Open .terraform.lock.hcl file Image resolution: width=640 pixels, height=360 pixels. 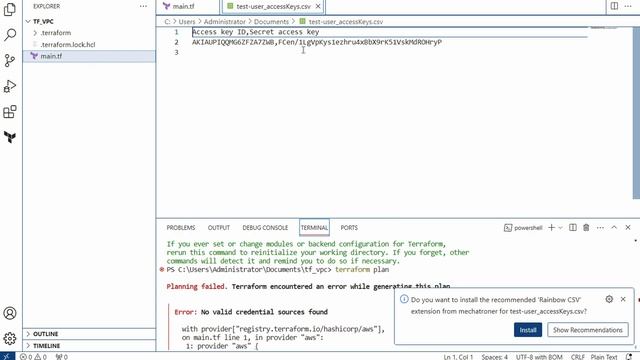click(x=68, y=44)
